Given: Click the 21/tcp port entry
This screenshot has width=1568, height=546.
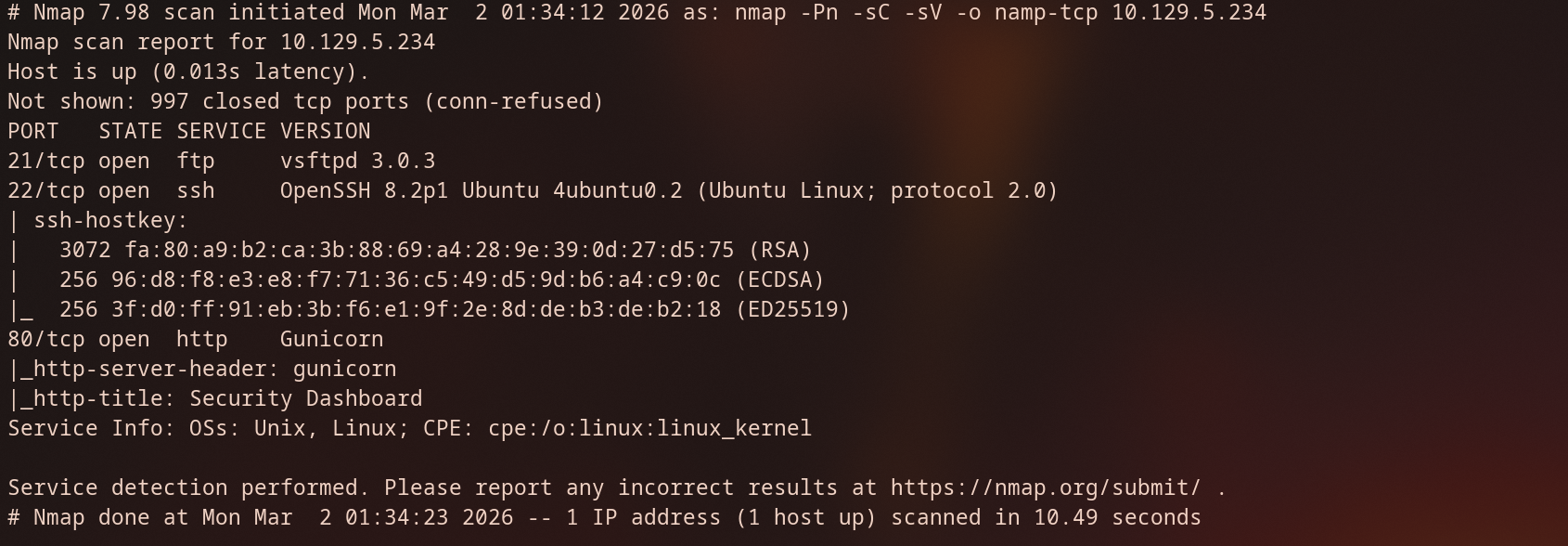Looking at the screenshot, I should (x=46, y=161).
